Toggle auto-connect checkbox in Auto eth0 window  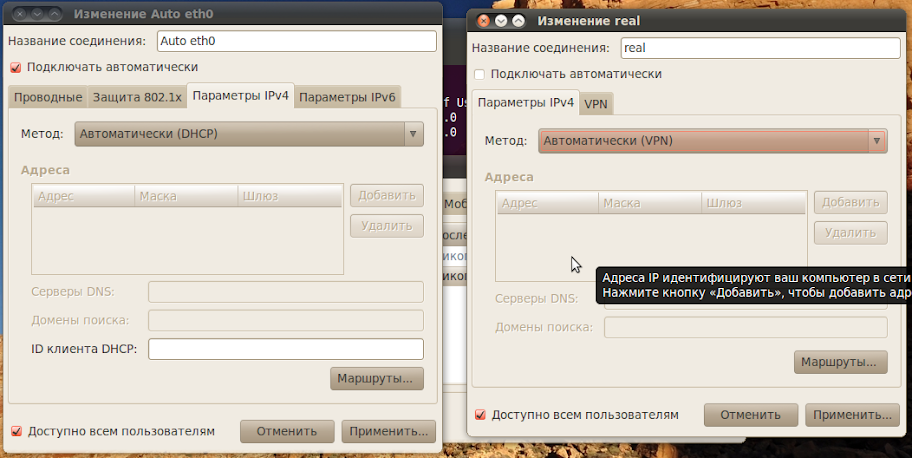pyautogui.click(x=16, y=68)
